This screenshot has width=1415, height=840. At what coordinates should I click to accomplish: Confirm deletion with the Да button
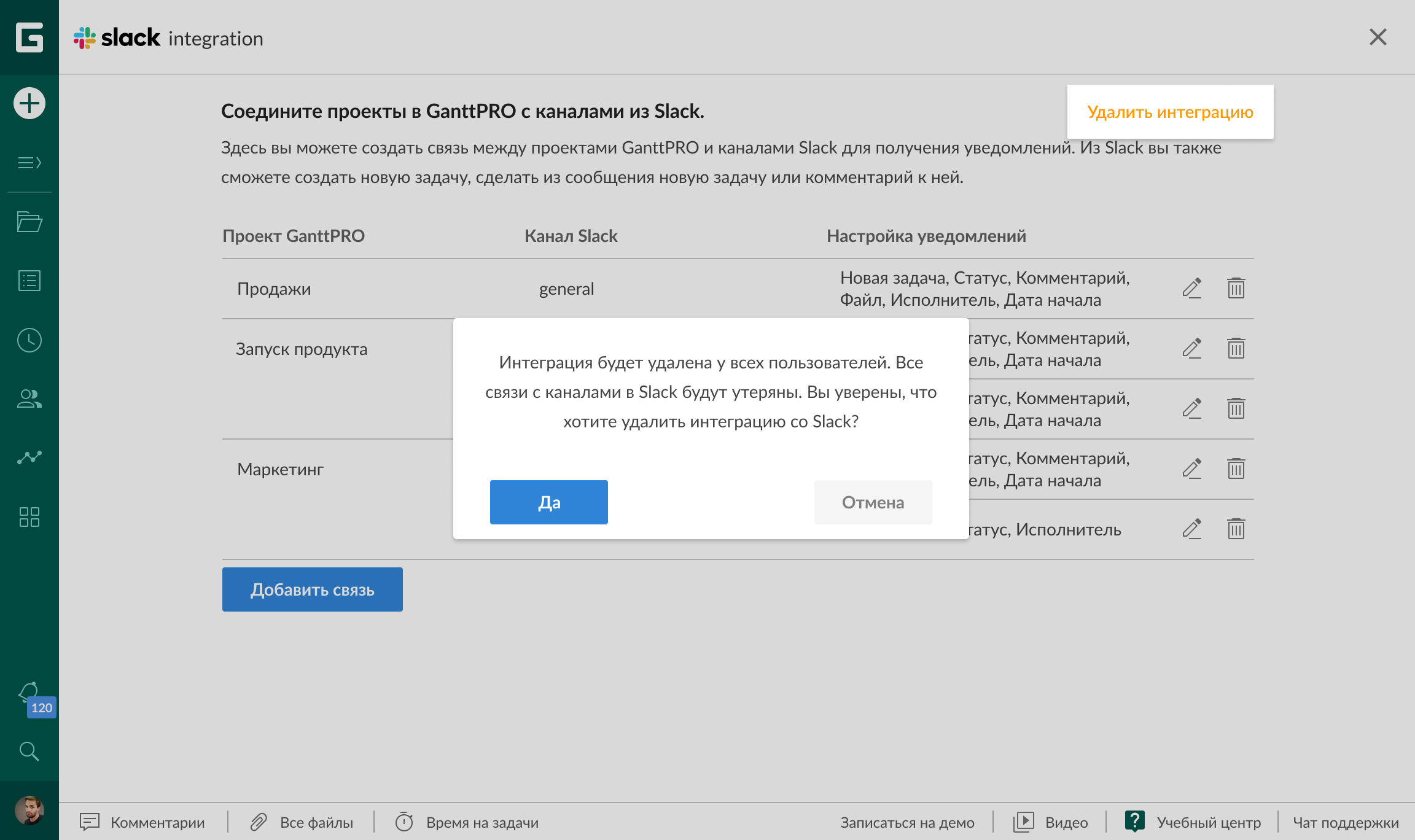tap(548, 502)
